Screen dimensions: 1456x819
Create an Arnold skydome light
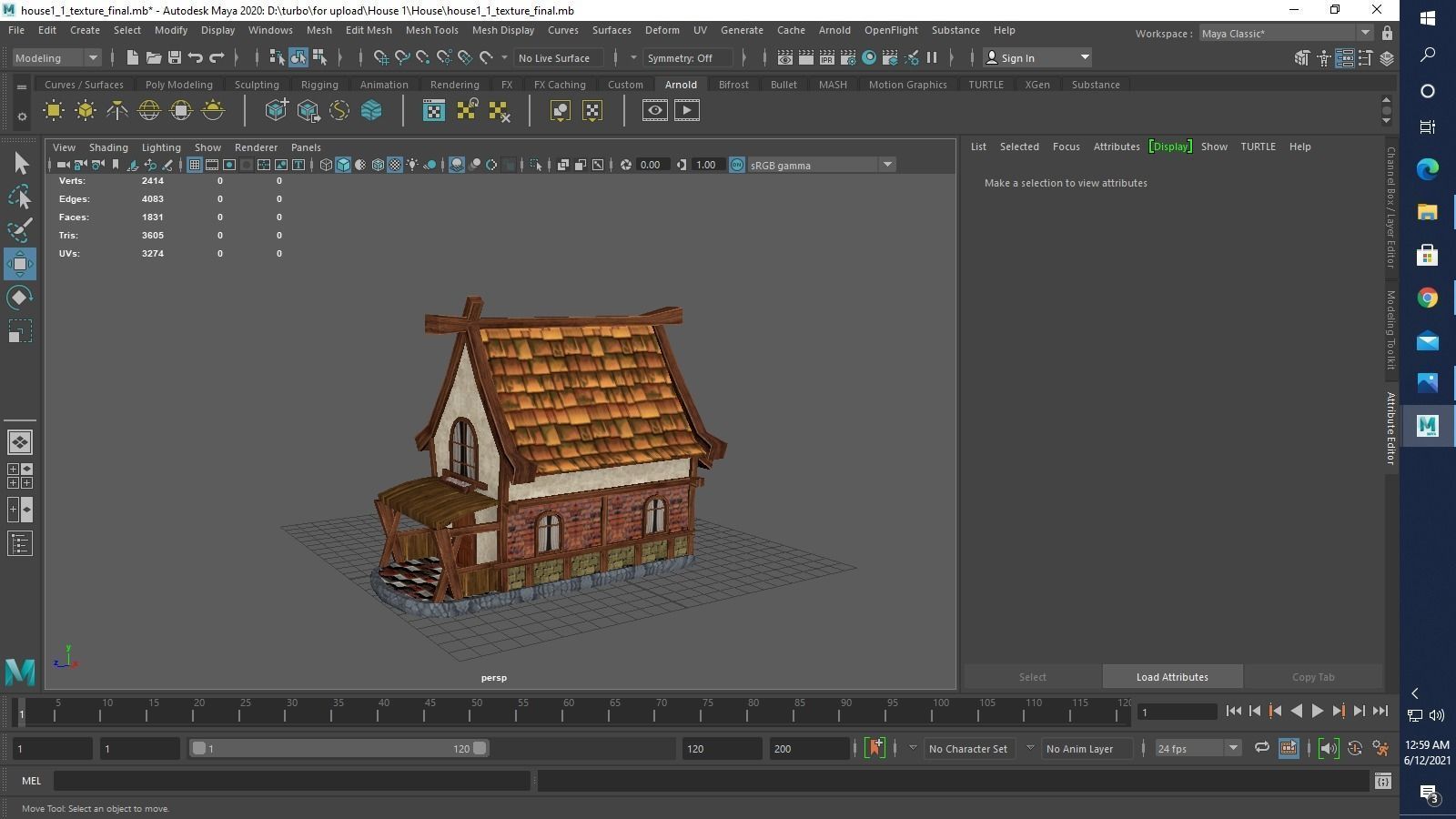[149, 111]
